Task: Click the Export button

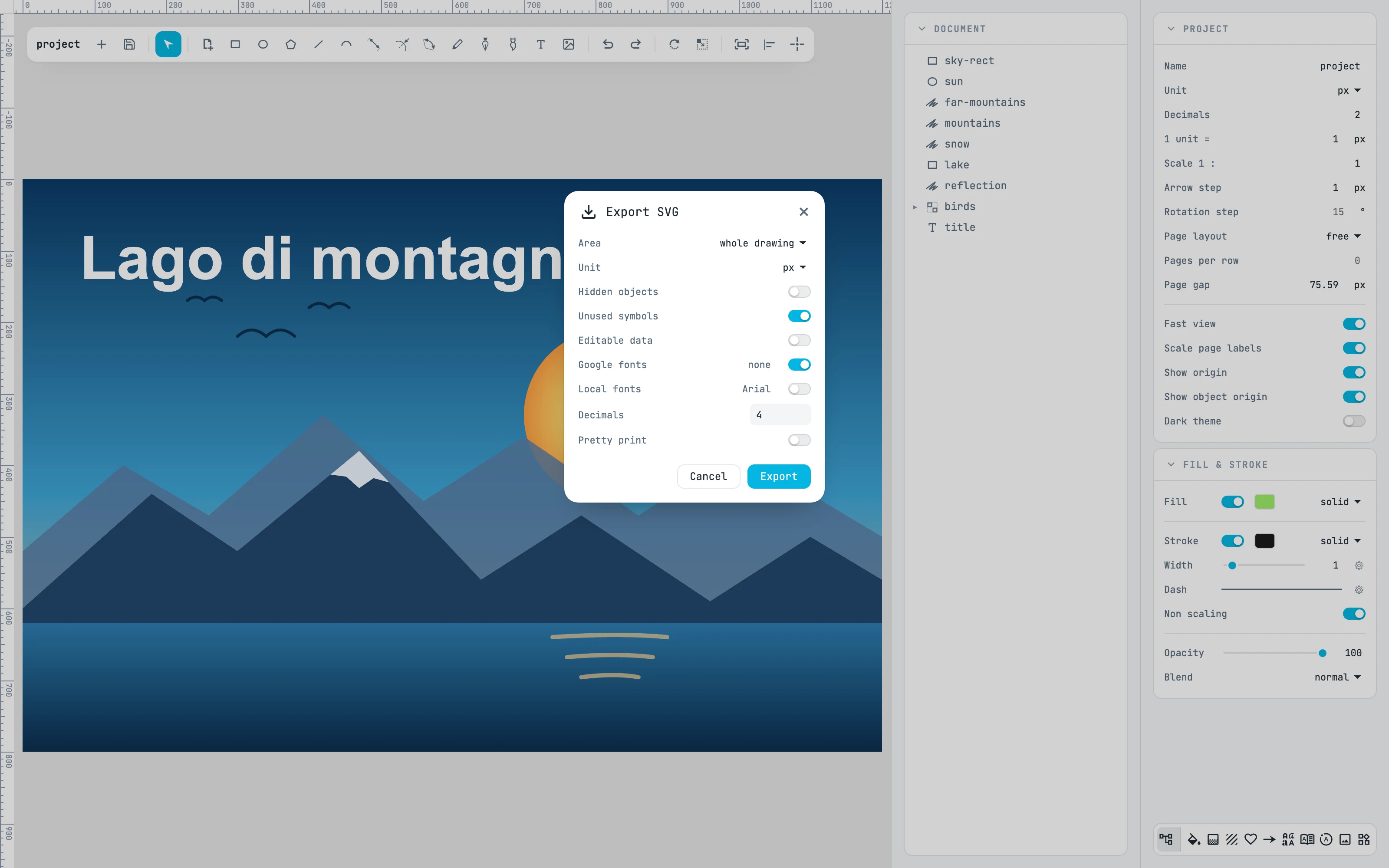Action: (779, 477)
